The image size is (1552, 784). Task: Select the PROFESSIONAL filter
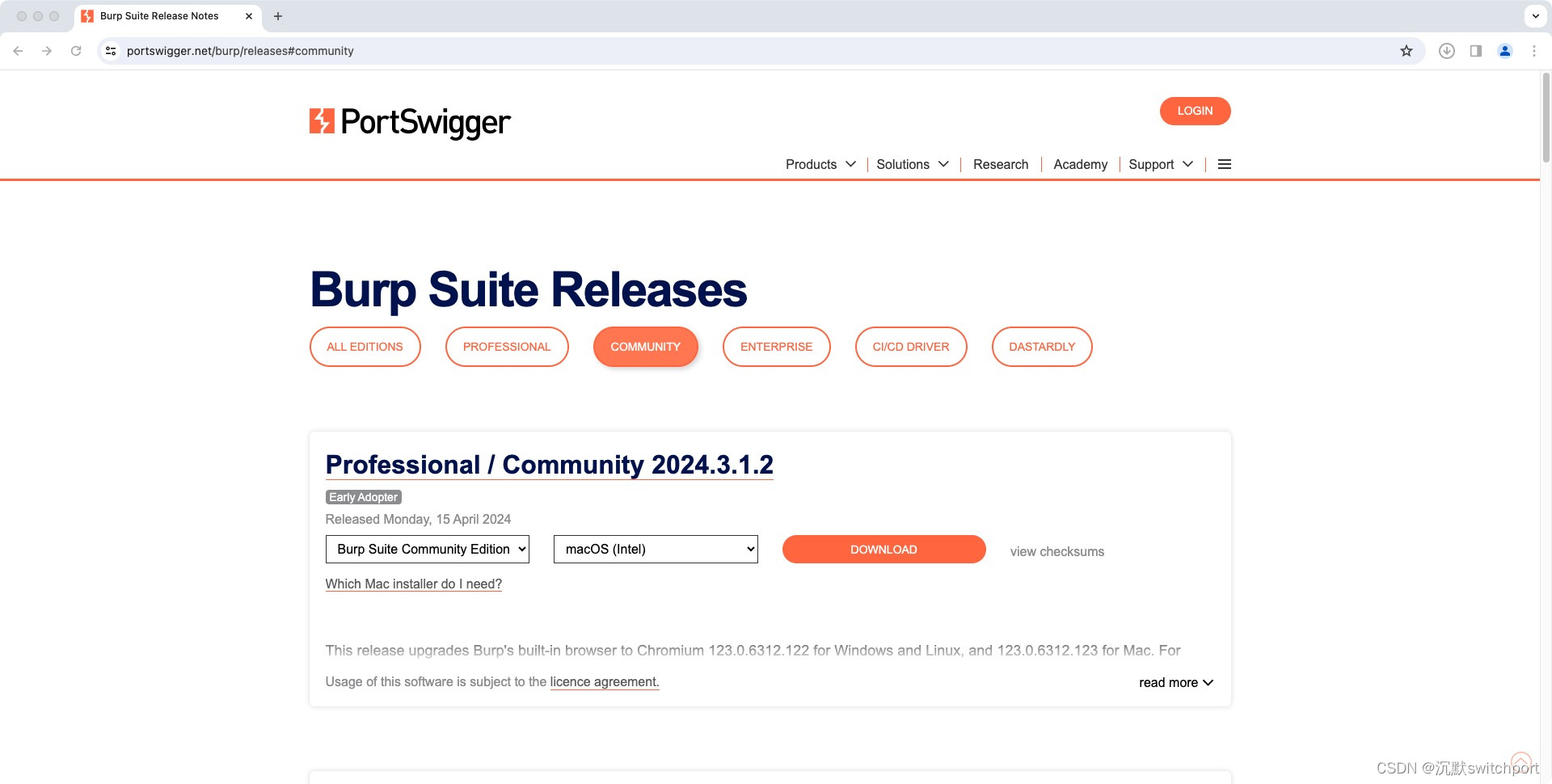507,347
